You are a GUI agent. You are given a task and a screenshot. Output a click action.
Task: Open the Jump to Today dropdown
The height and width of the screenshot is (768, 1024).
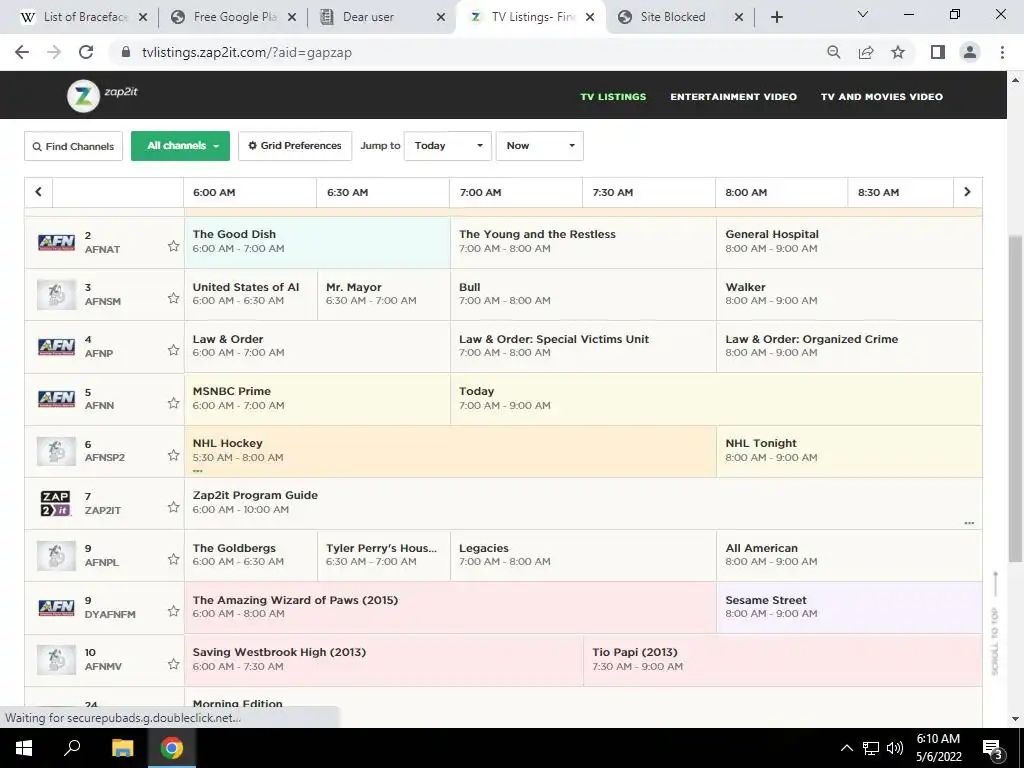448,146
